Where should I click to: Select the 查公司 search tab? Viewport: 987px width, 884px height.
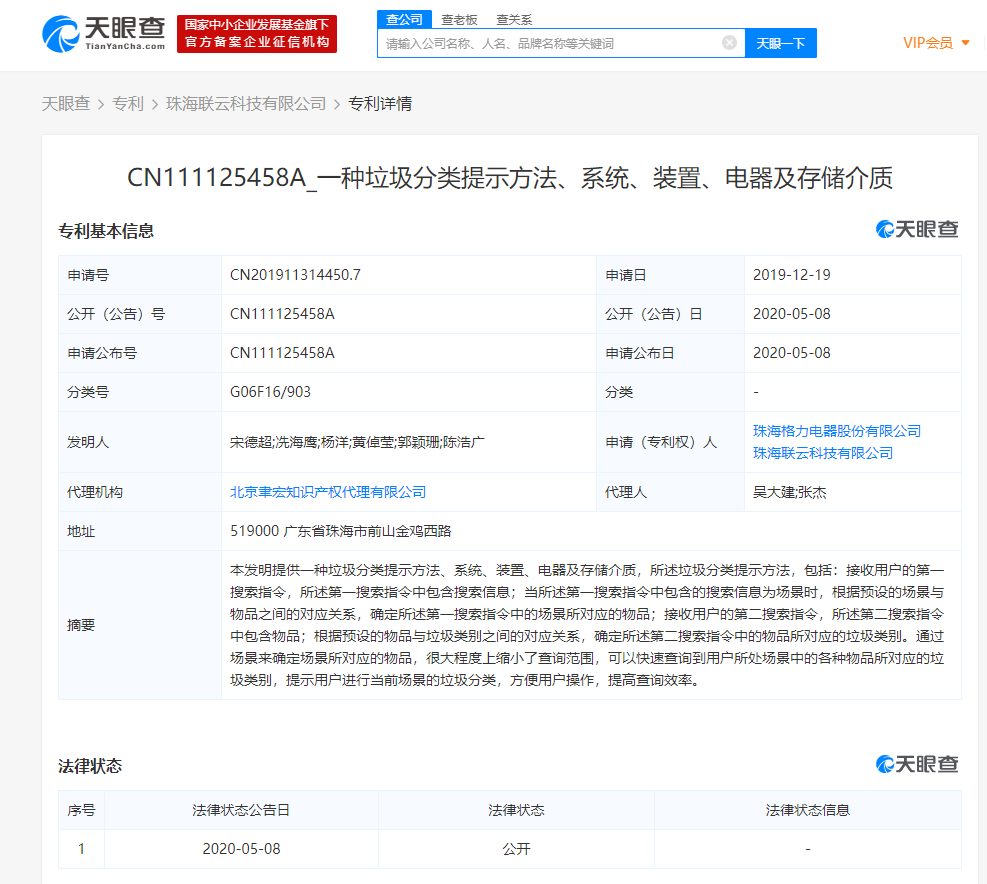[x=404, y=19]
